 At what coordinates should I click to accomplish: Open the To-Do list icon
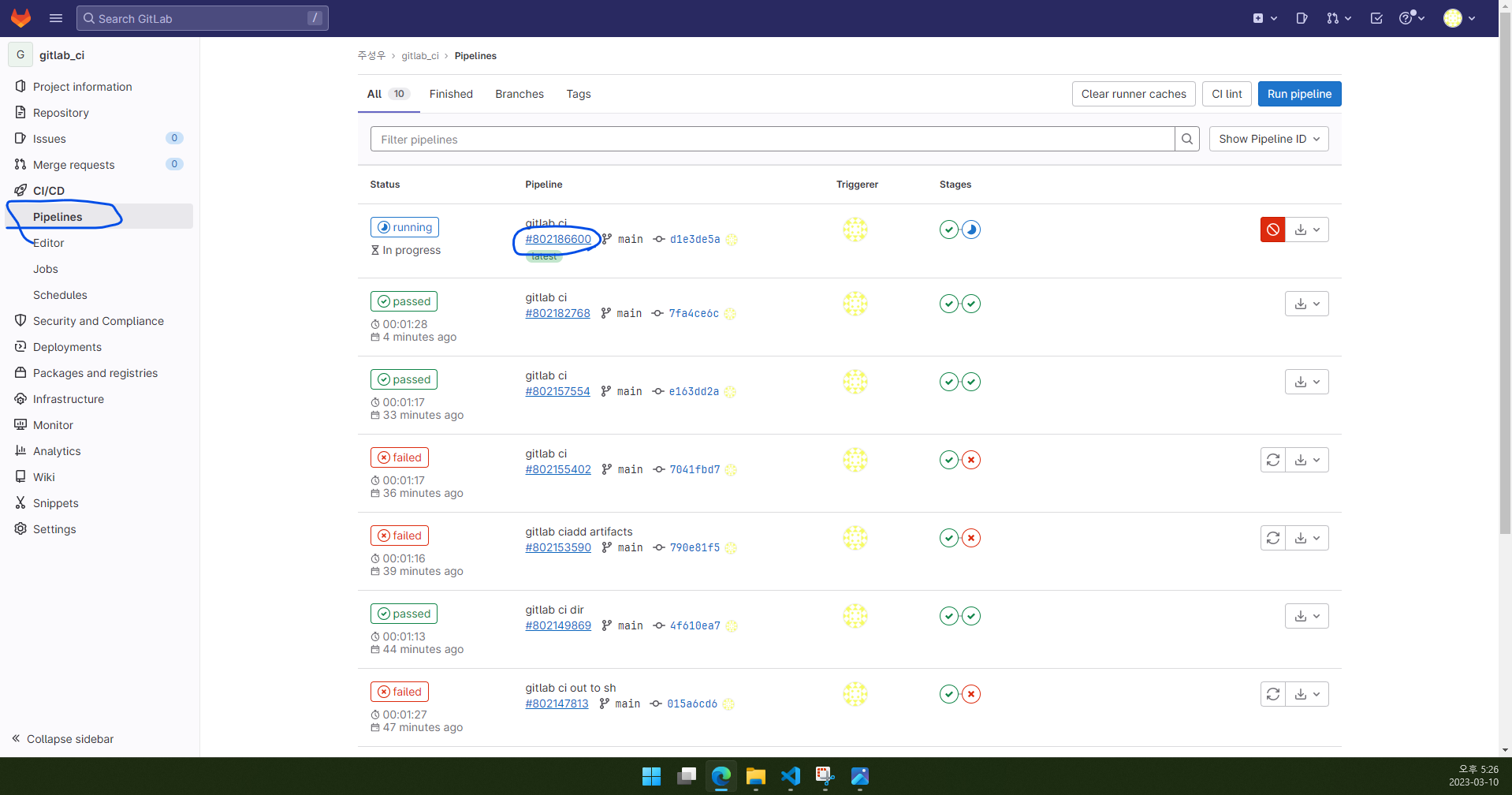(1376, 18)
